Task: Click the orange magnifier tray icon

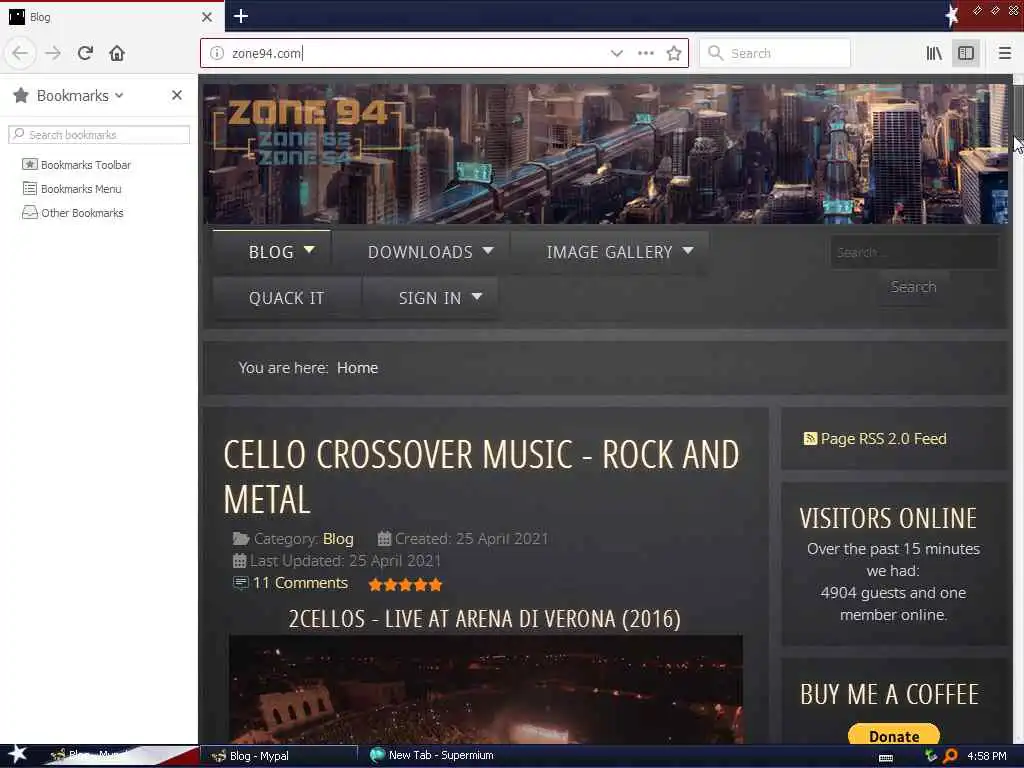Action: [x=950, y=756]
